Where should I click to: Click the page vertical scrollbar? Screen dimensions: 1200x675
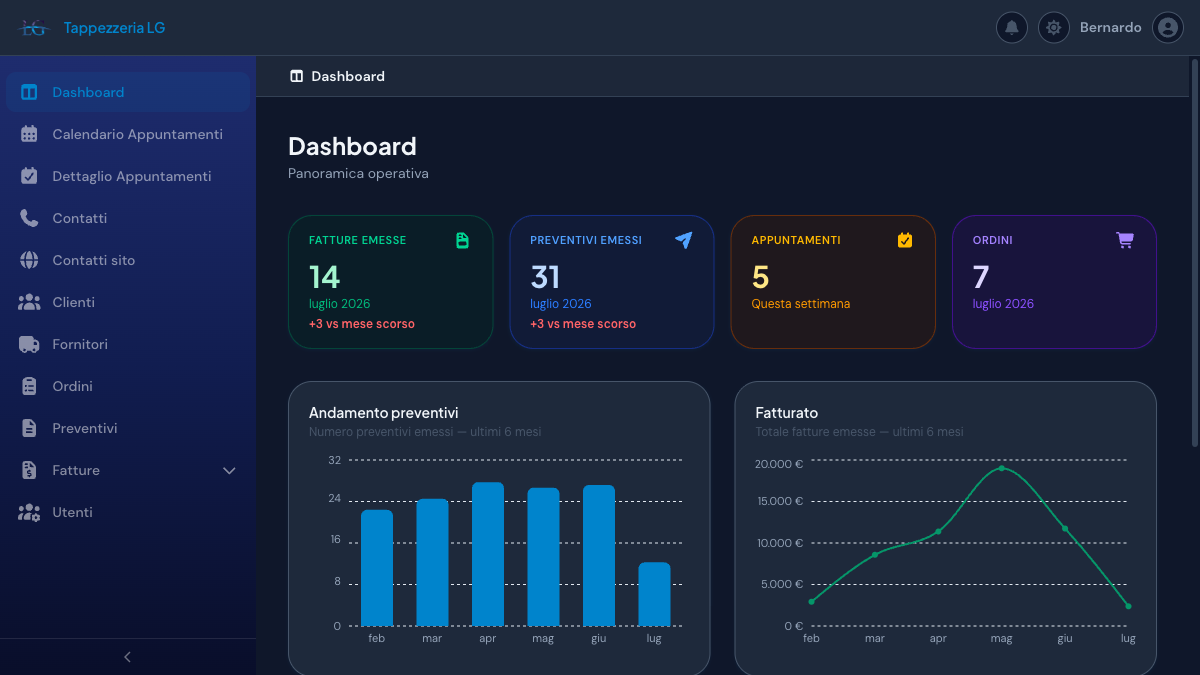[x=1194, y=252]
